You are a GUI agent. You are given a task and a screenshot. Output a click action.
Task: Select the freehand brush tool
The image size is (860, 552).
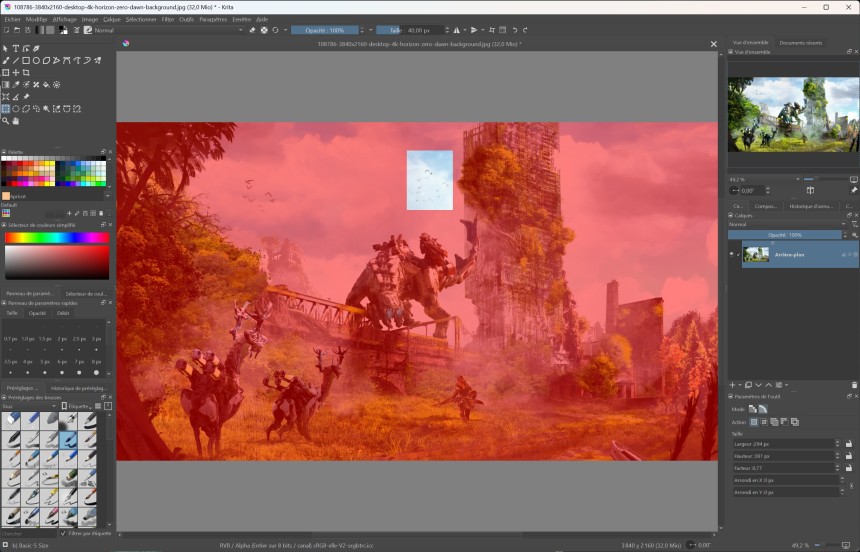coord(5,60)
